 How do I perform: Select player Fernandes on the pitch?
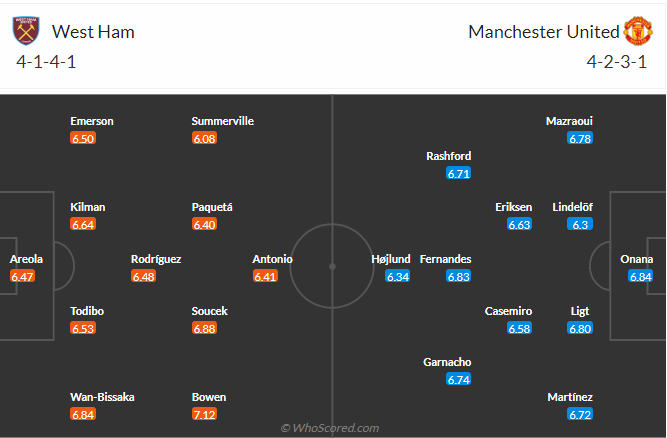click(446, 259)
